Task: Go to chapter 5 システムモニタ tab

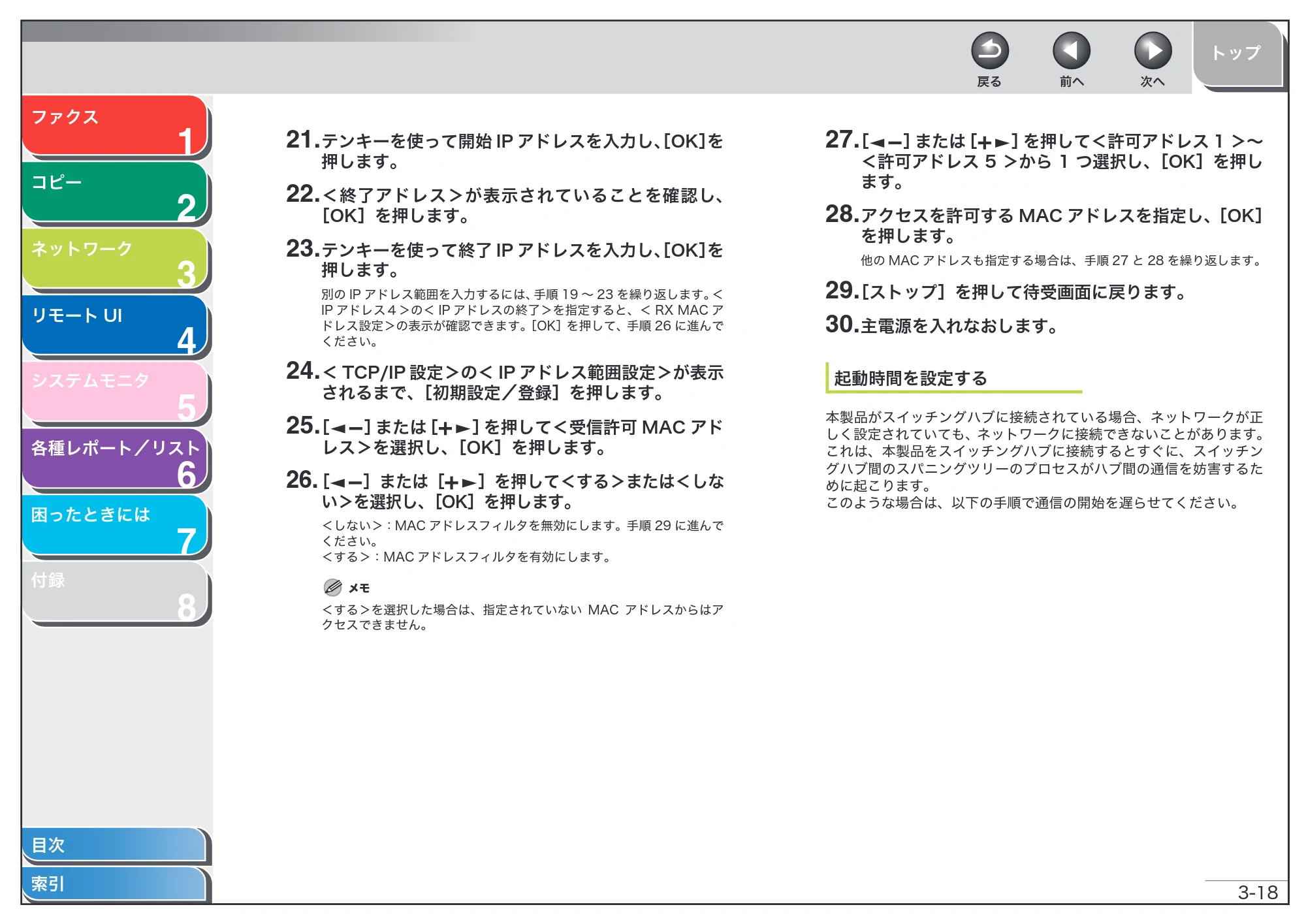Action: pos(114,392)
